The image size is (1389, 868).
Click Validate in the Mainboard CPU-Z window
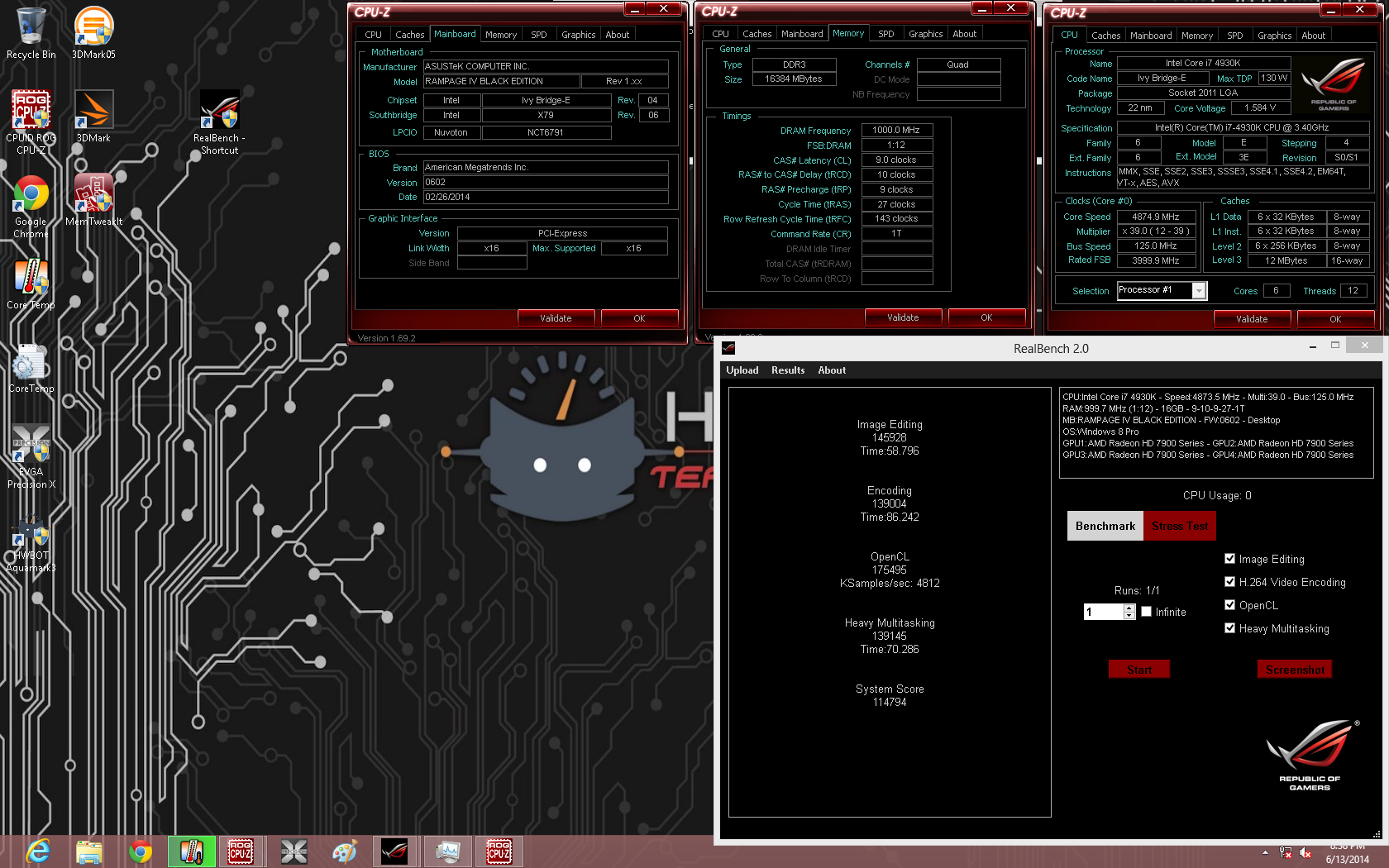click(x=556, y=318)
